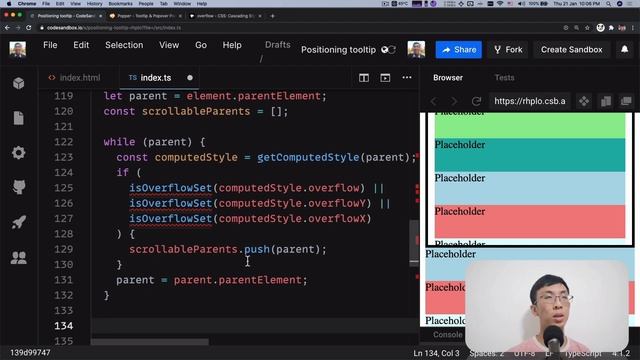Go forward in the preview browser

click(x=454, y=101)
